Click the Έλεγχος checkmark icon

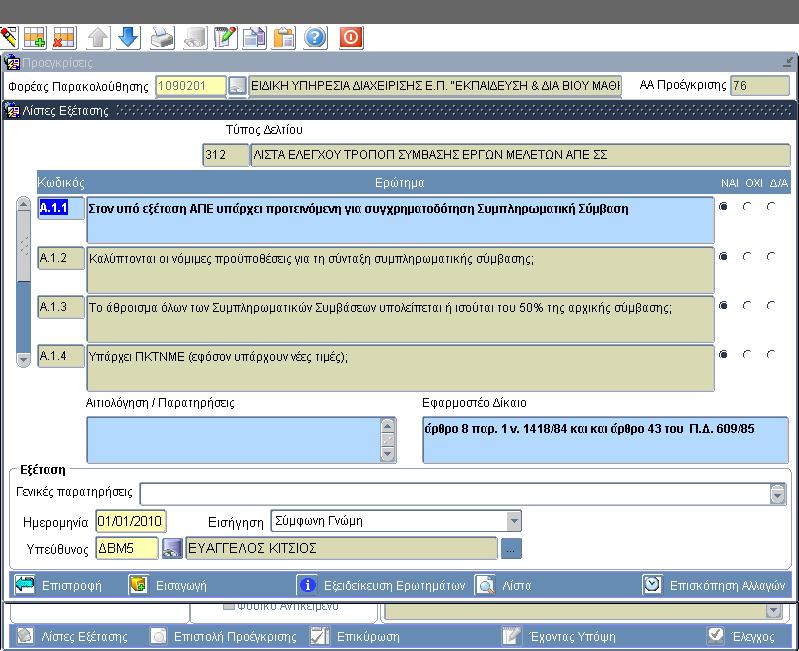tap(716, 635)
